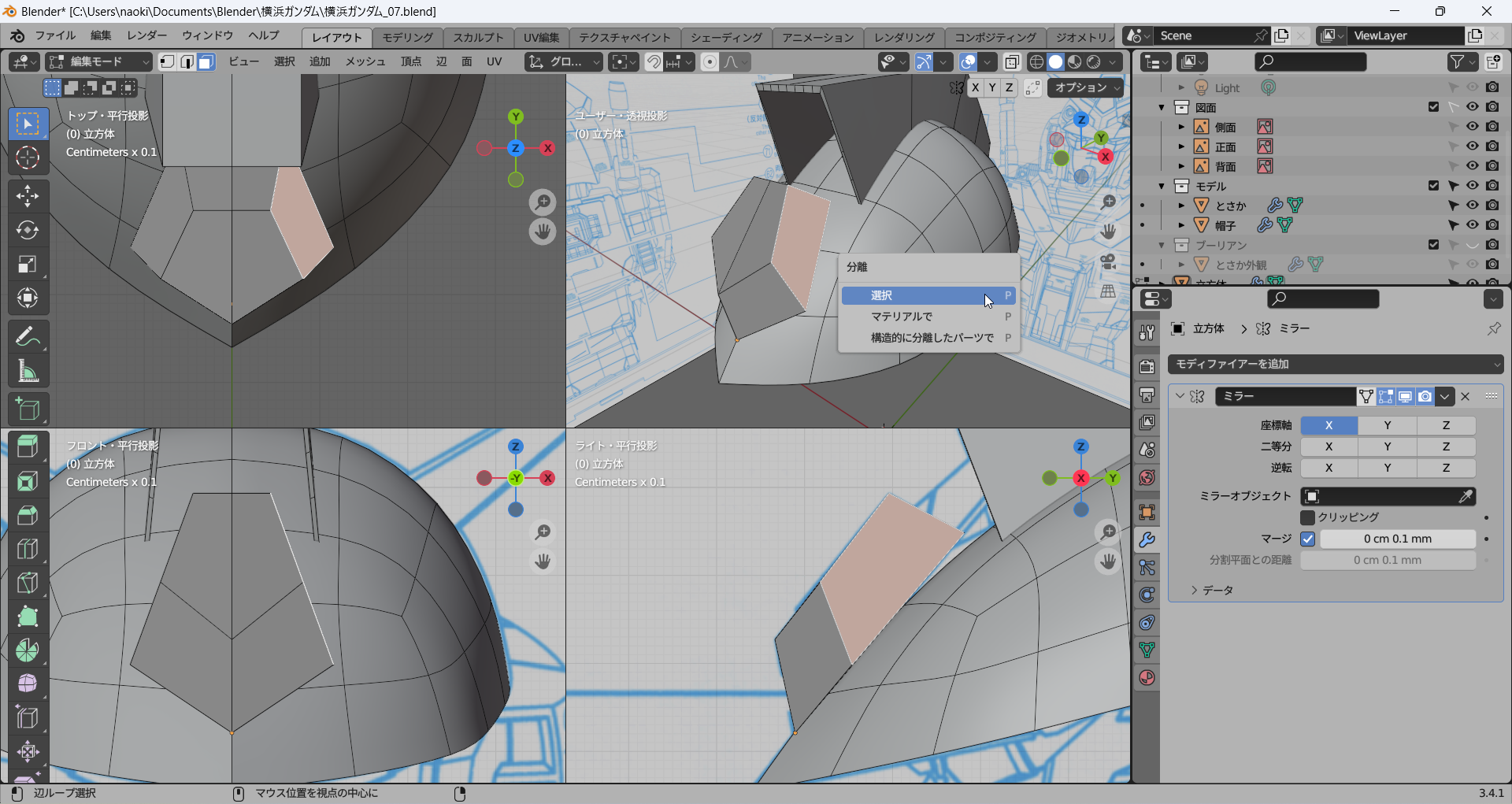Select the Annotate pencil tool
The width and height of the screenshot is (1512, 804).
point(28,337)
